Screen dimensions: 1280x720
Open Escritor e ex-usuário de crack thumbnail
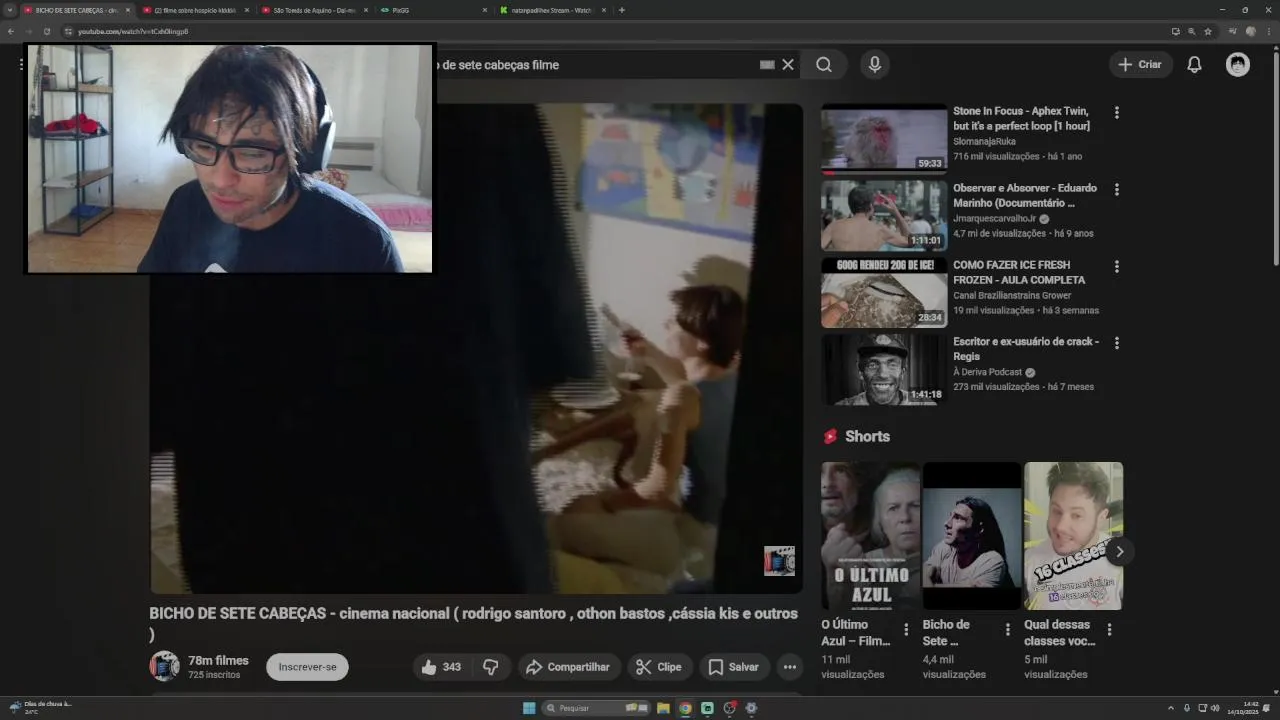pyautogui.click(x=884, y=369)
